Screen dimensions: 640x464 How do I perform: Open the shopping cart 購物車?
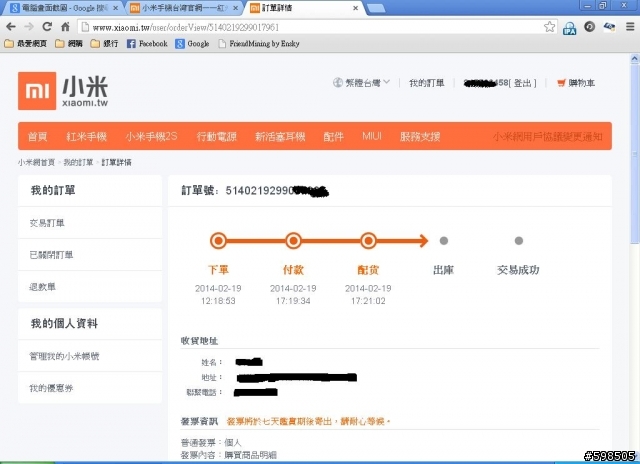point(576,83)
